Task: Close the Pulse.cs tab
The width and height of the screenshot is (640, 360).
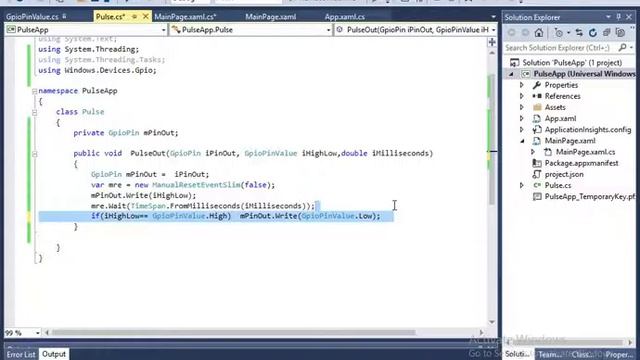Action: click(x=145, y=16)
